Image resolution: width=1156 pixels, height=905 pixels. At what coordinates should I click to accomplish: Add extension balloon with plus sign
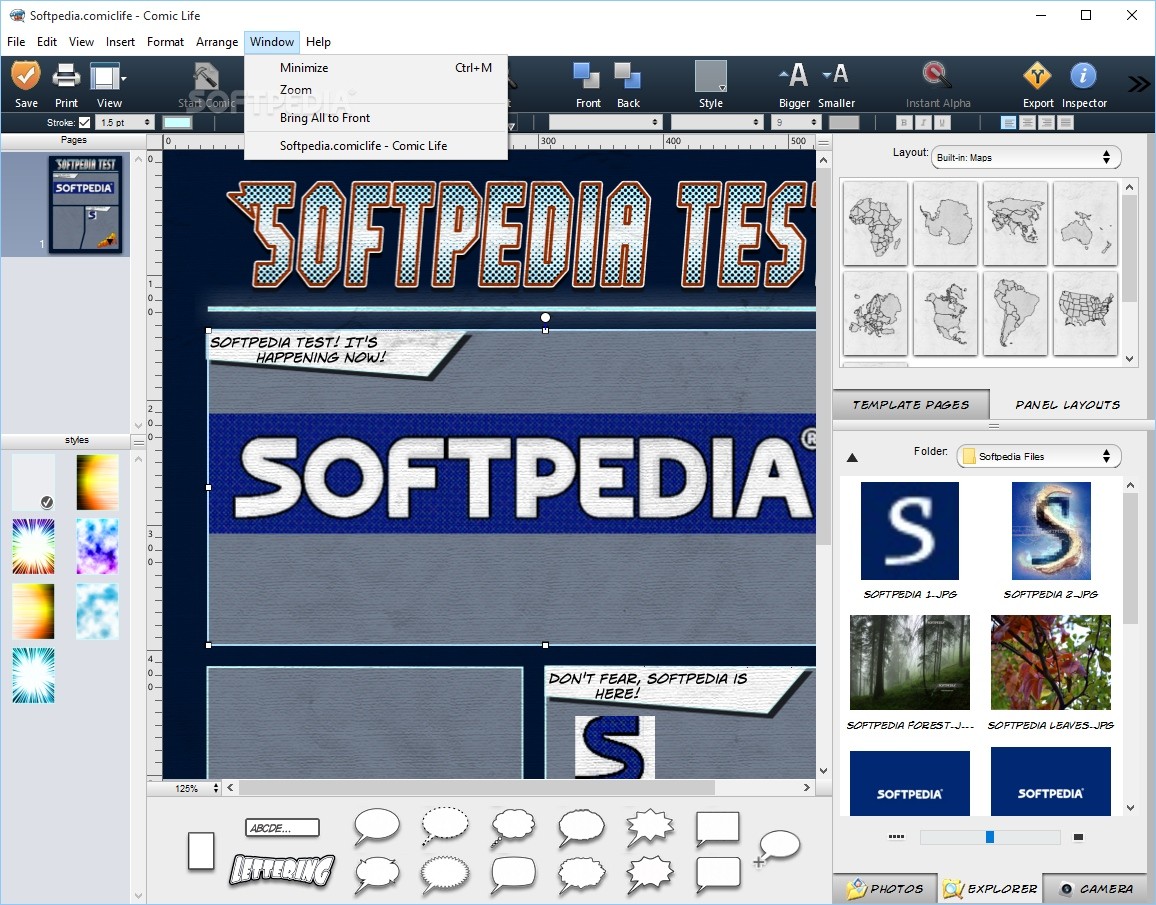777,848
